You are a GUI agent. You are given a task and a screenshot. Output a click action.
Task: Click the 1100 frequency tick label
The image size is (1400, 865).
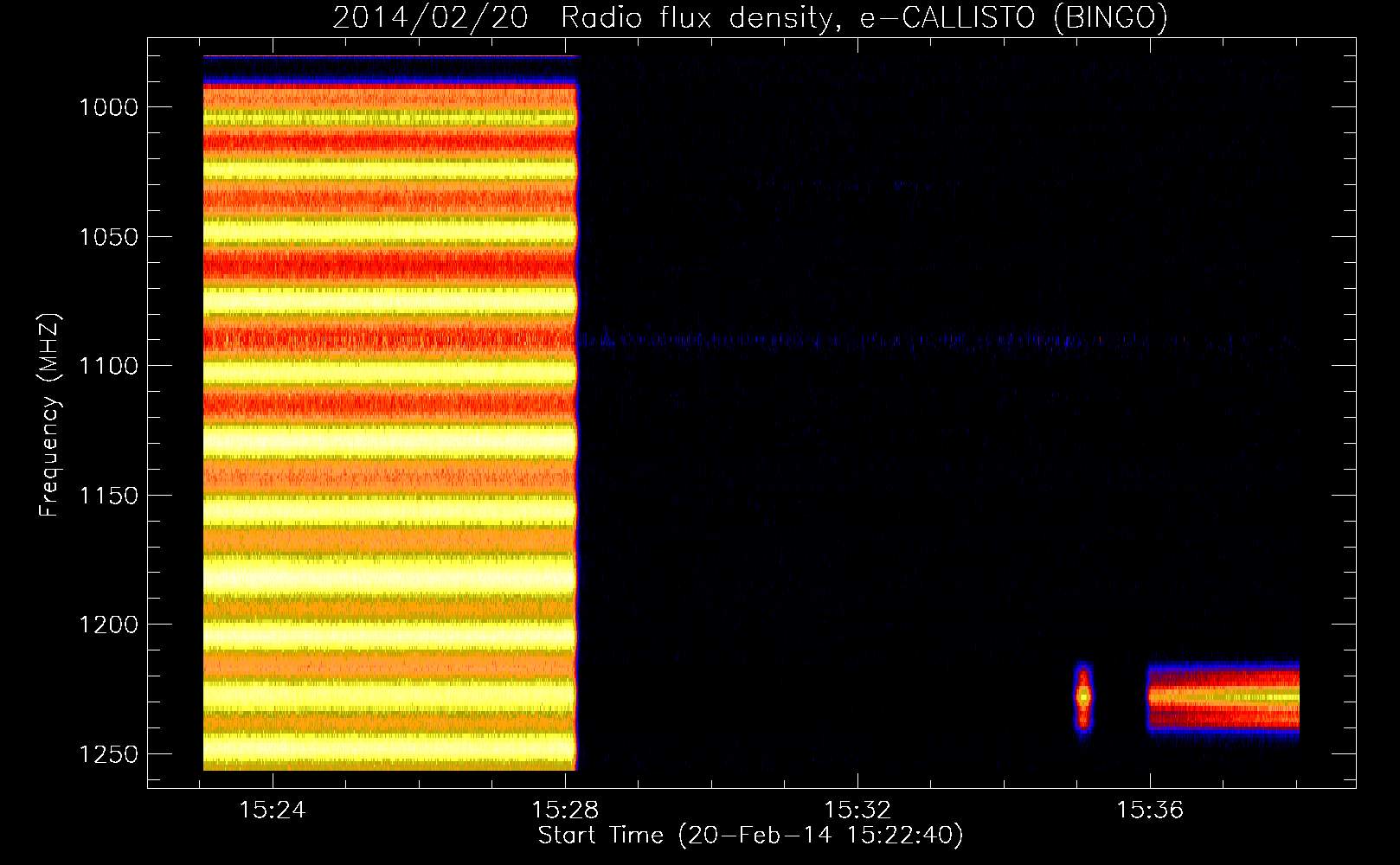(x=108, y=366)
